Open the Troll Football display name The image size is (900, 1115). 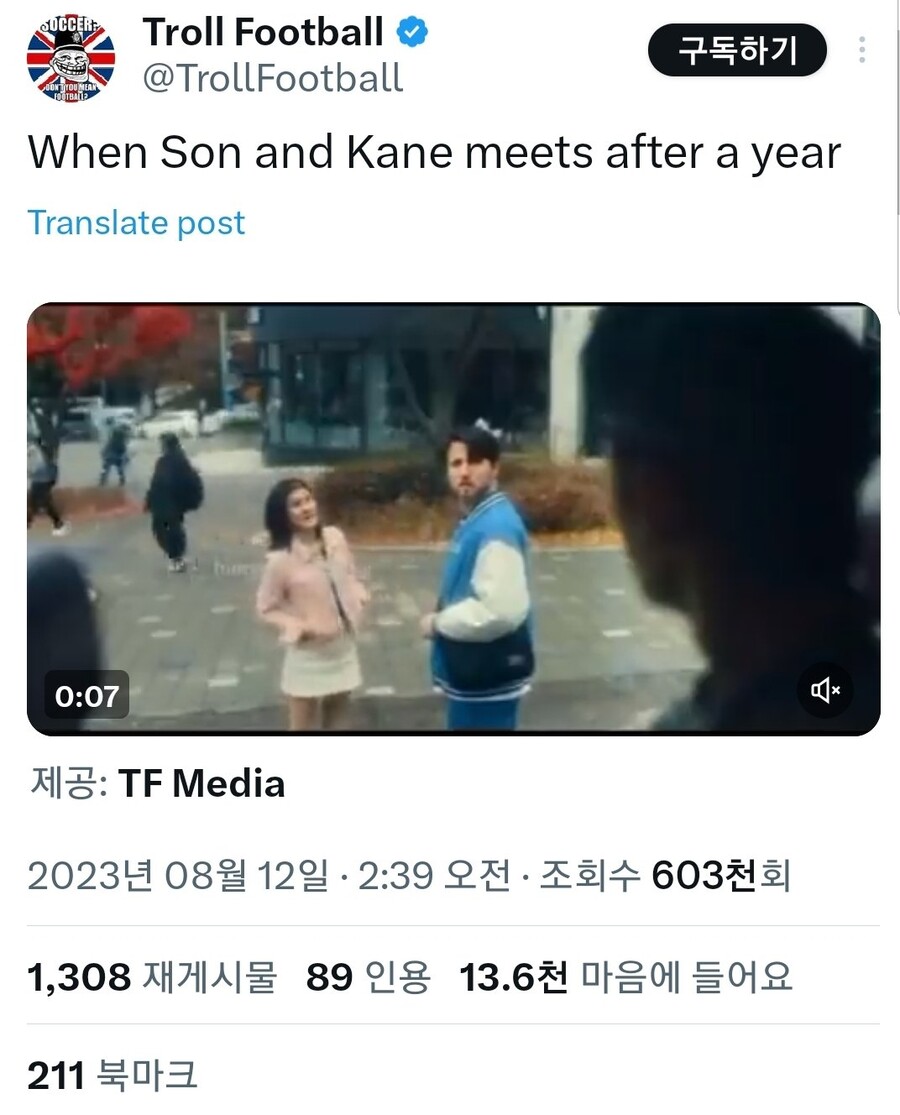coord(263,33)
